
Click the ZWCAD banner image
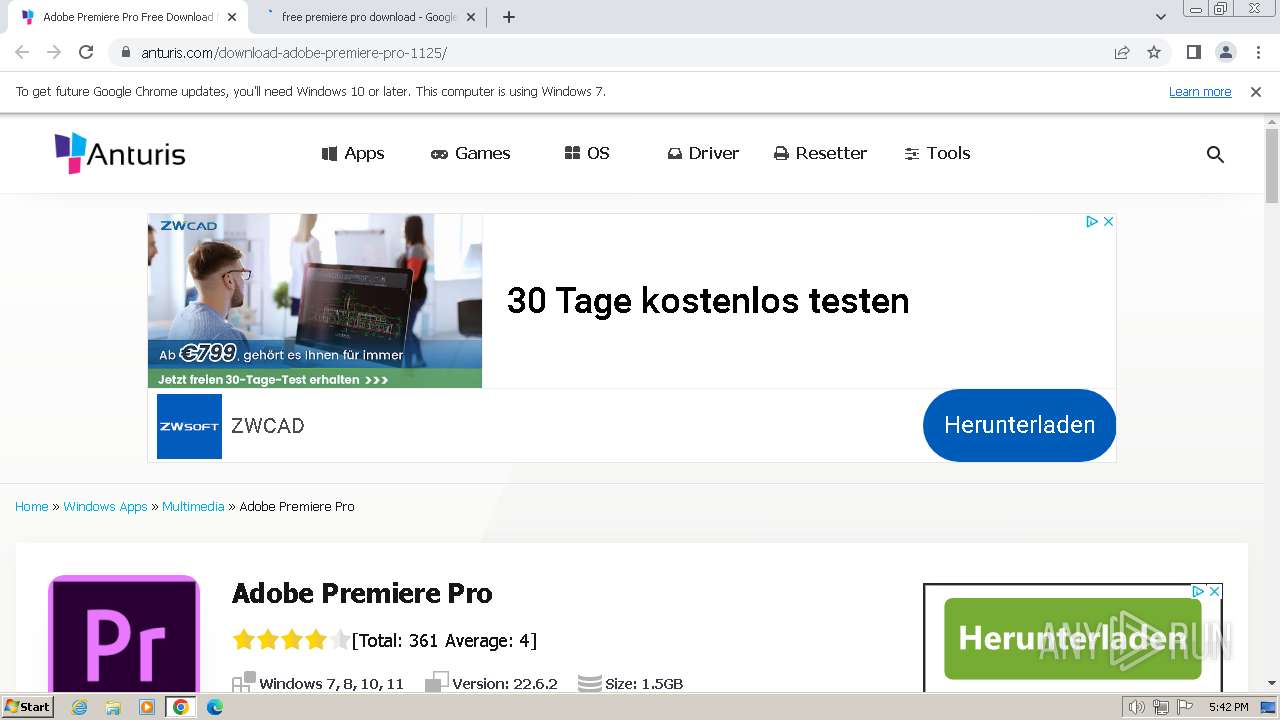315,300
